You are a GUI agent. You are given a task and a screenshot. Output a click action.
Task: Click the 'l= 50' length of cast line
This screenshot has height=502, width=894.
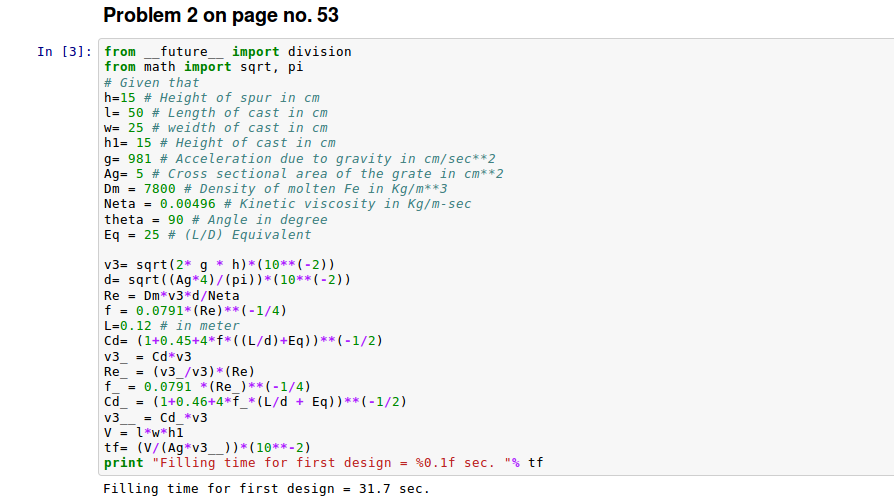[x=215, y=113]
